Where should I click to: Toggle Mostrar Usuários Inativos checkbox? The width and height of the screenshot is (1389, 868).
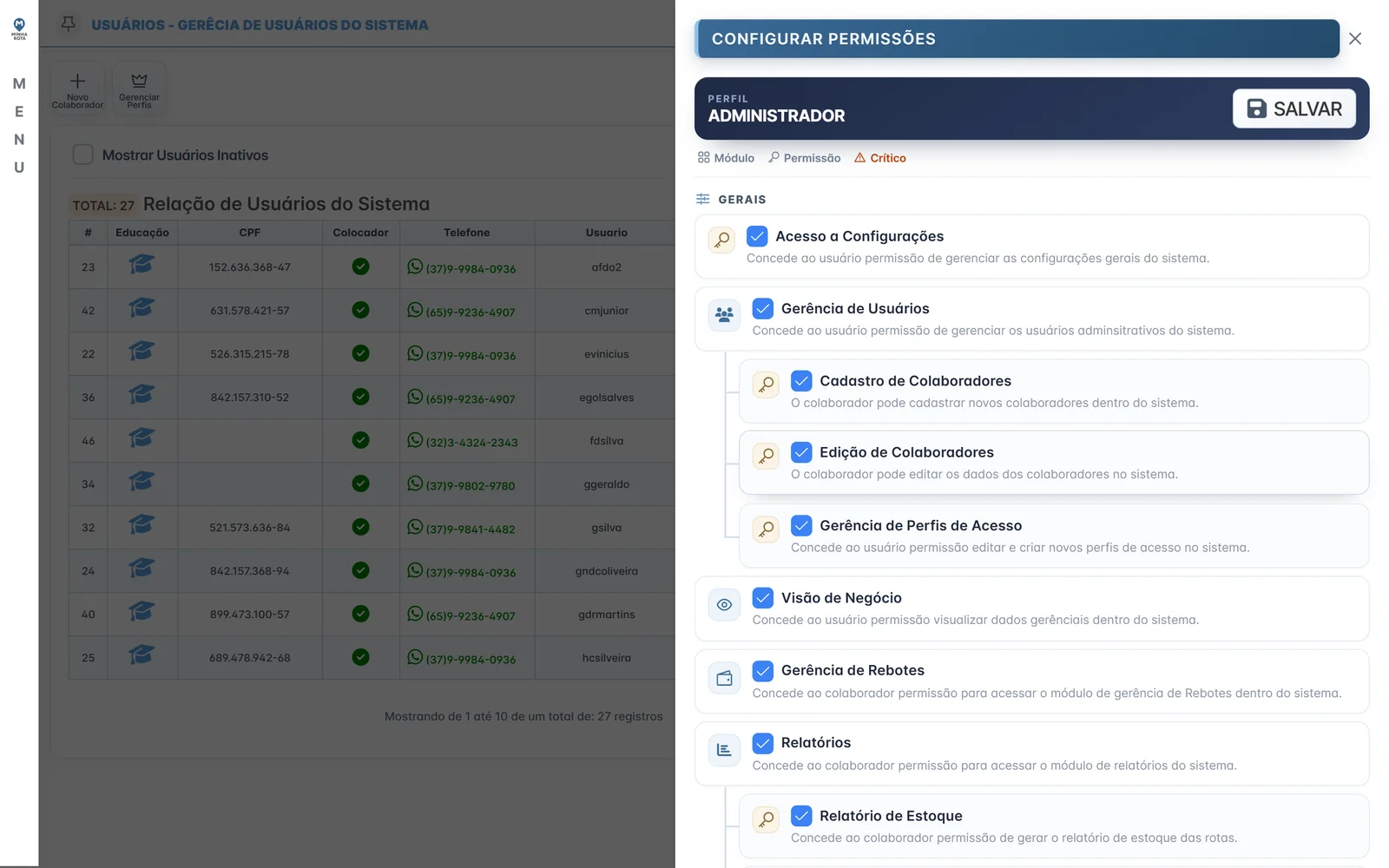[82, 155]
